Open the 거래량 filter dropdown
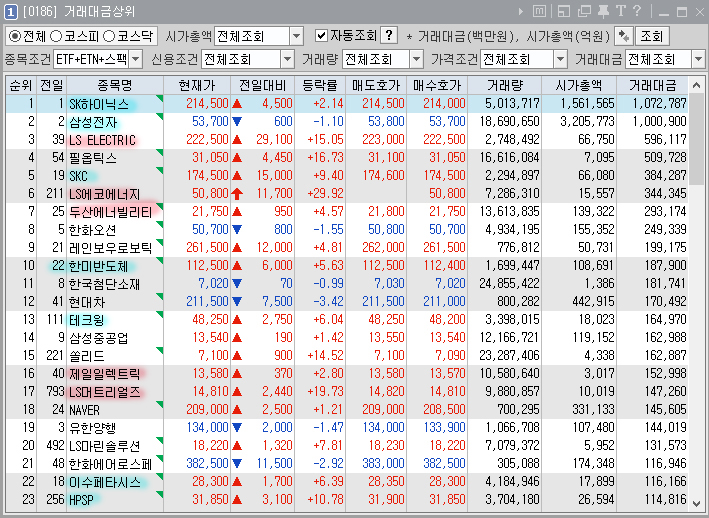This screenshot has width=709, height=518. (x=416, y=59)
